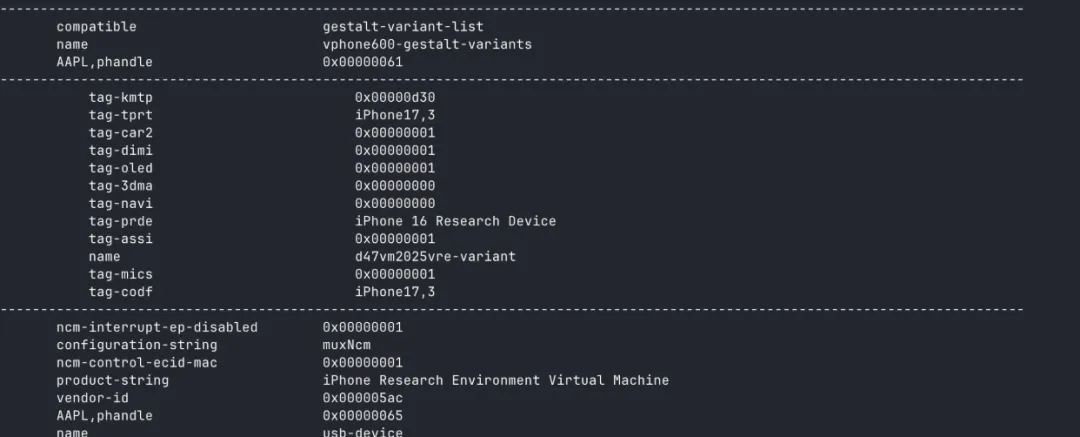Image resolution: width=1080 pixels, height=437 pixels.
Task: Click the tag-codf property name
Action: point(120,292)
